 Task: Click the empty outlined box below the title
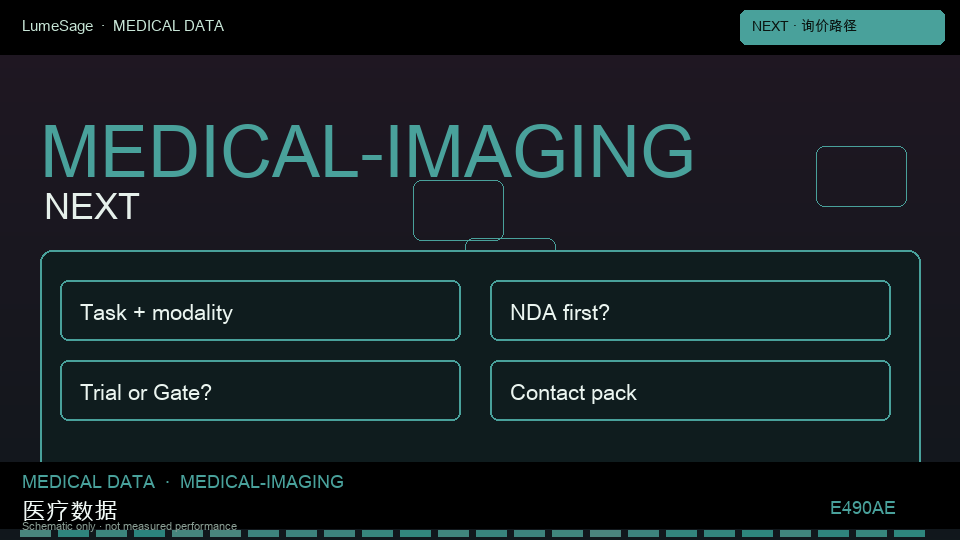point(458,210)
